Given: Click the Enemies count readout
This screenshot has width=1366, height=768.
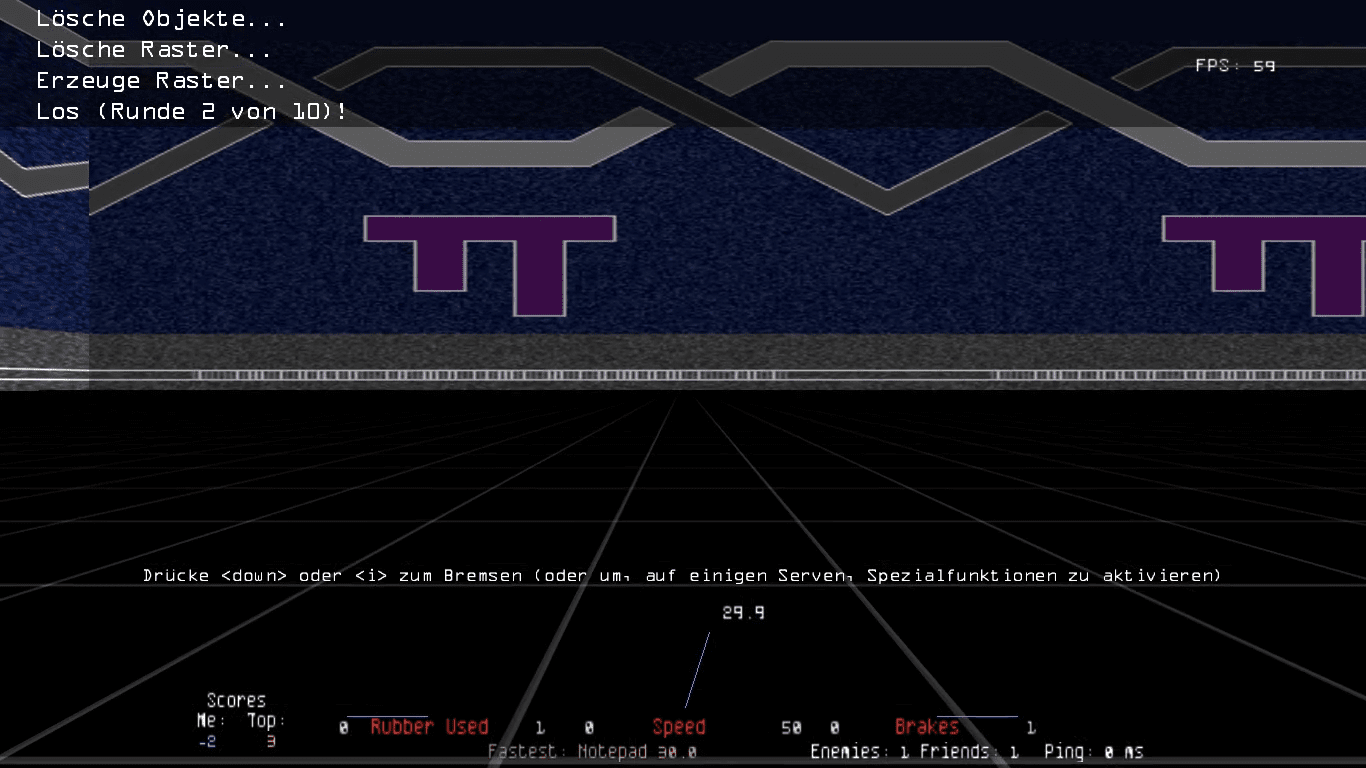Looking at the screenshot, I should pos(860,752).
